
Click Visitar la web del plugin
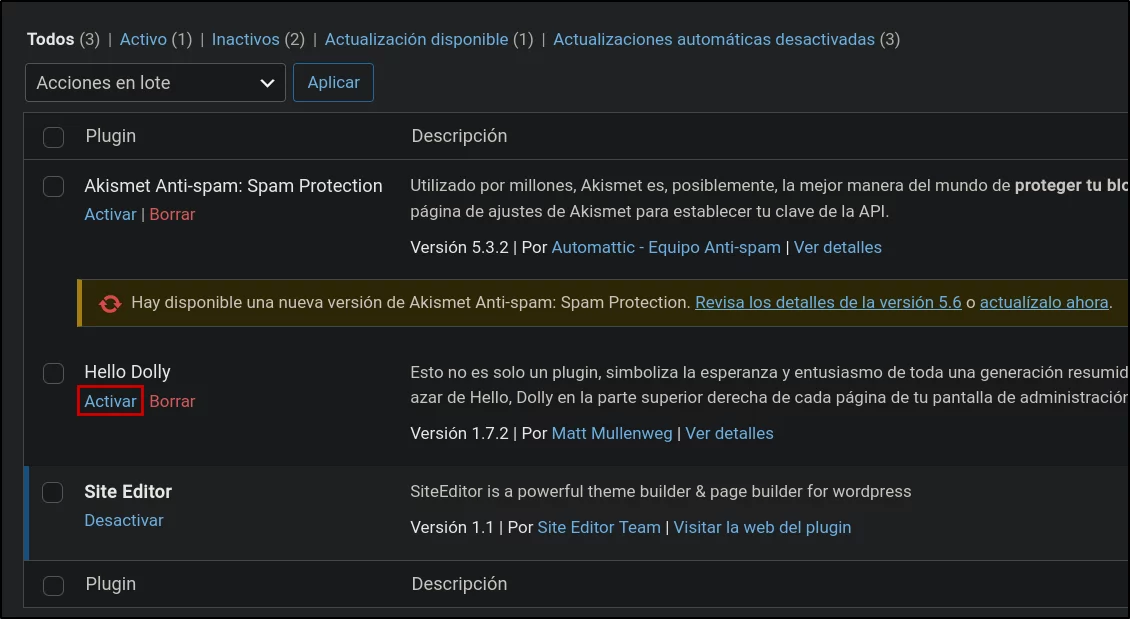(x=762, y=527)
